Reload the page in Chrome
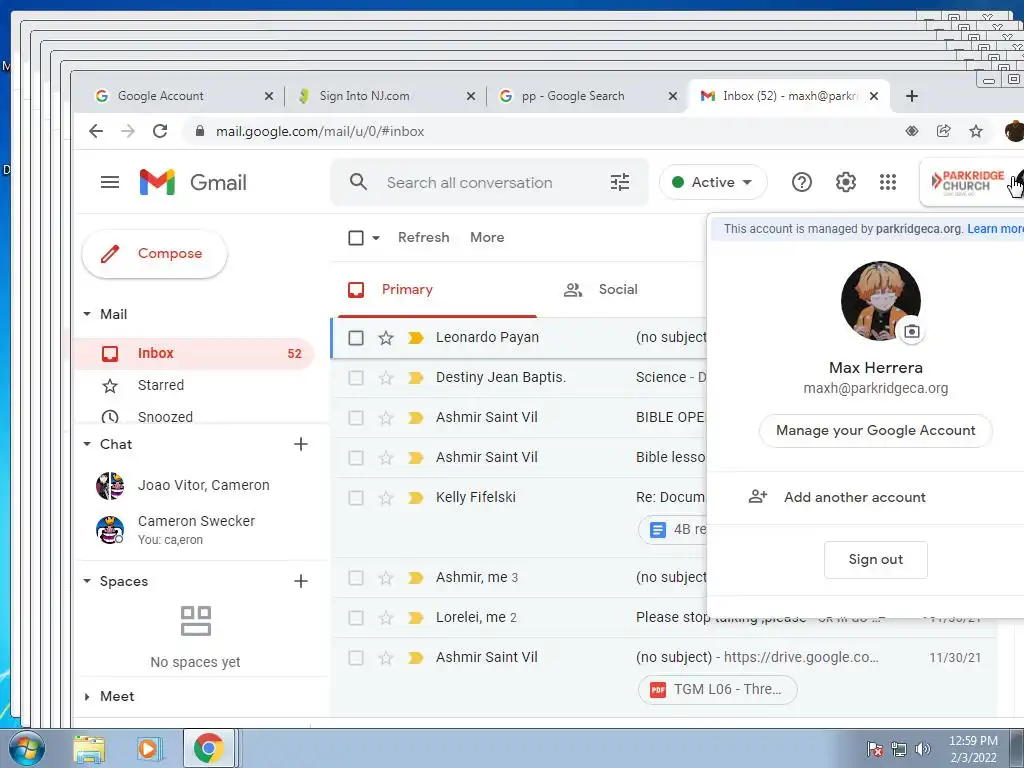This screenshot has height=768, width=1024. point(160,131)
